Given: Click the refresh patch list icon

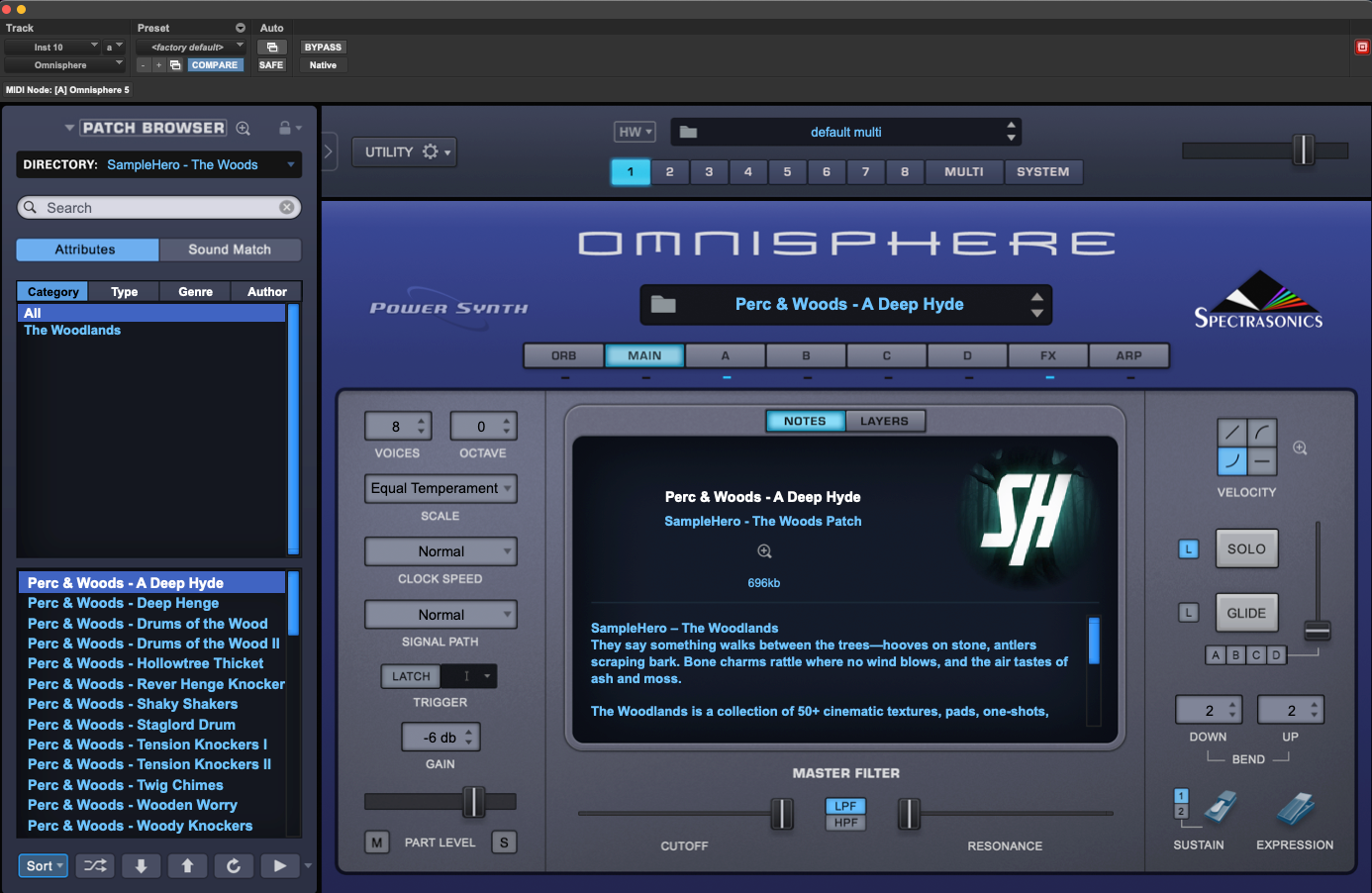Looking at the screenshot, I should (x=234, y=865).
